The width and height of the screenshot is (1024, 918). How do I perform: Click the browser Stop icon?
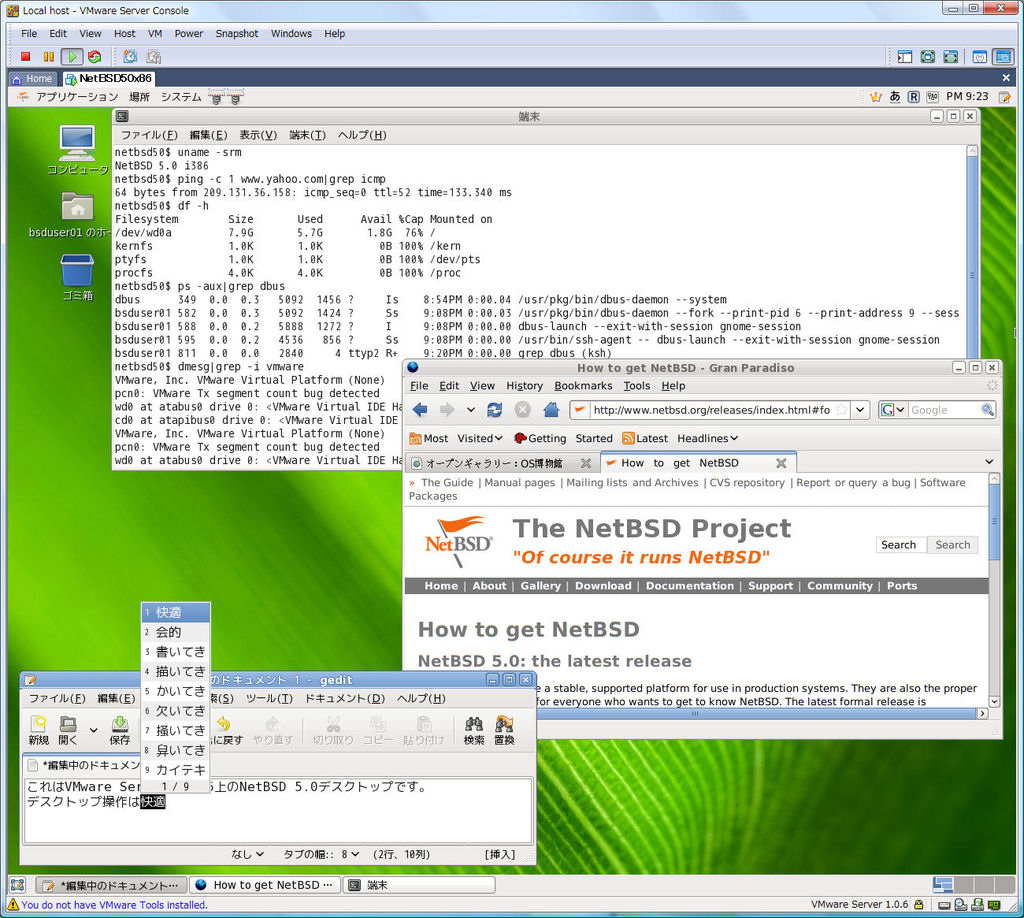click(x=522, y=409)
